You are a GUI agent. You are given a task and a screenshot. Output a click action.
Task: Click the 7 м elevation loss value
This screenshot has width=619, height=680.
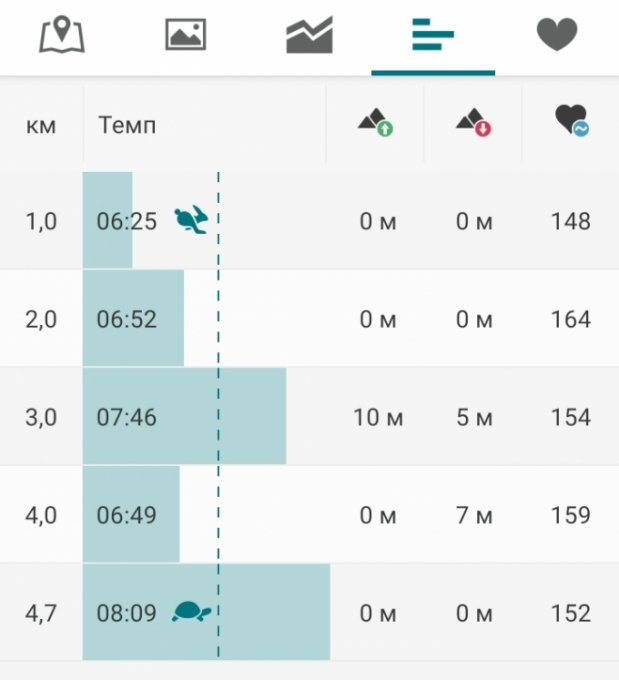474,515
